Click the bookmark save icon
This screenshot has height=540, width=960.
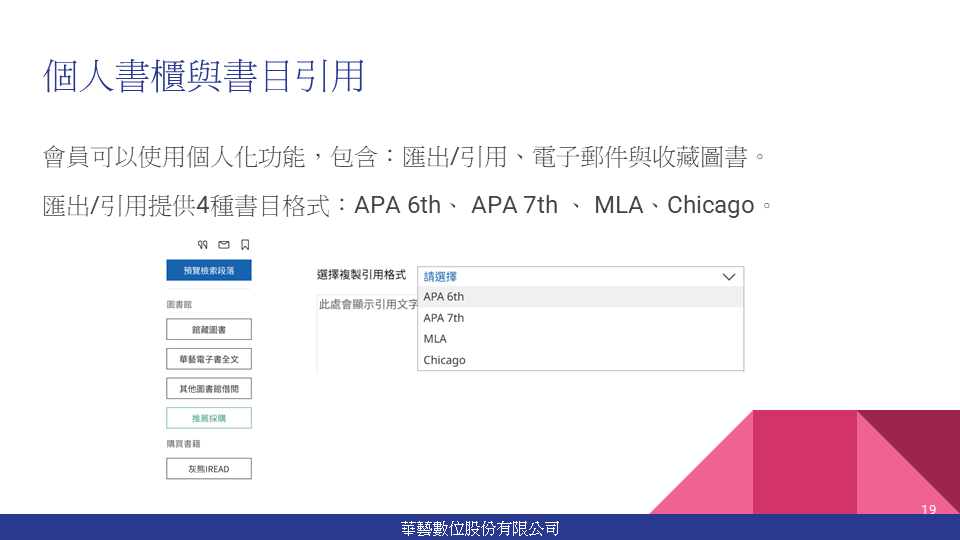[x=245, y=245]
